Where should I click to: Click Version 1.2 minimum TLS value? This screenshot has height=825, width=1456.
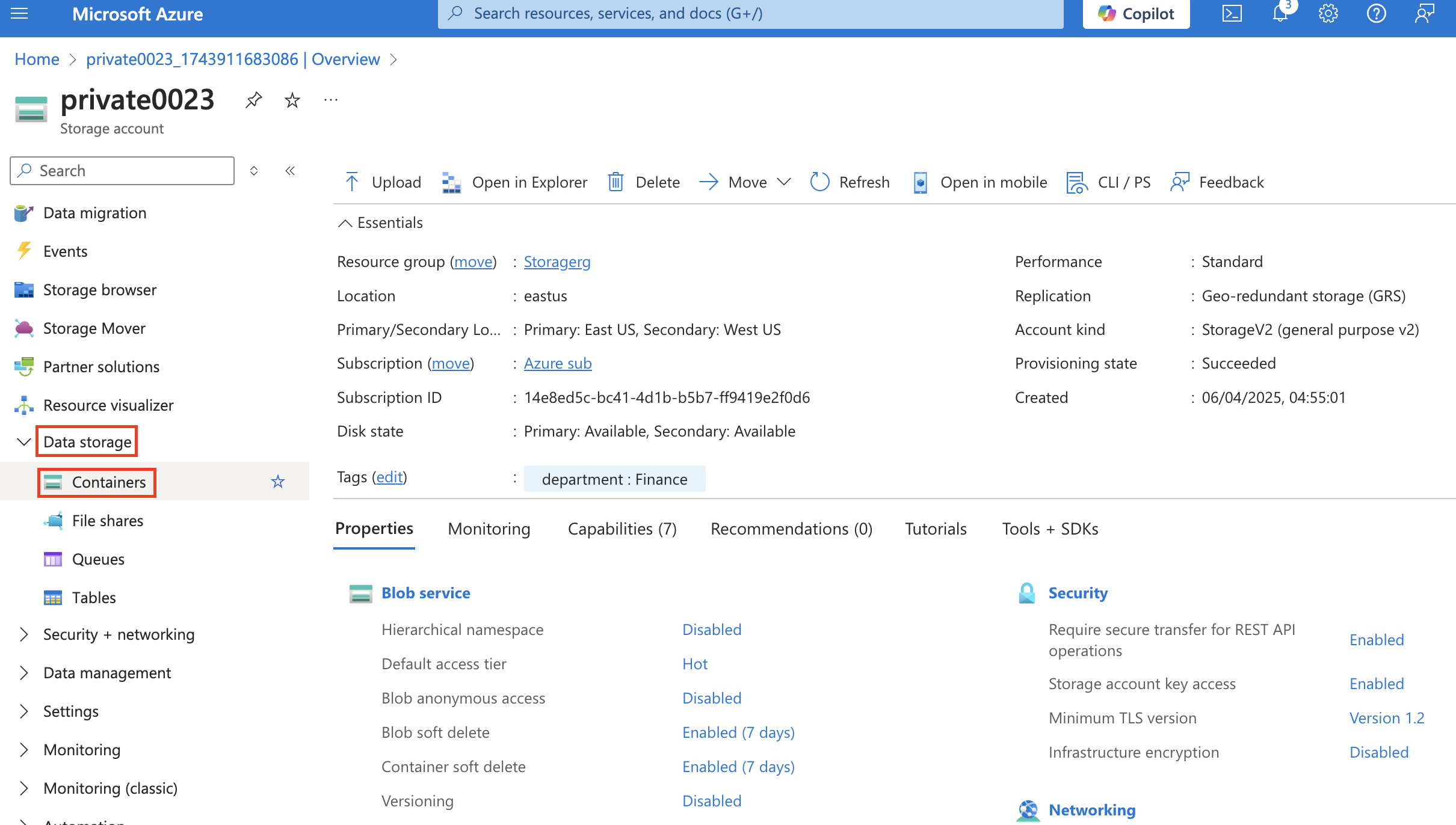point(1387,719)
